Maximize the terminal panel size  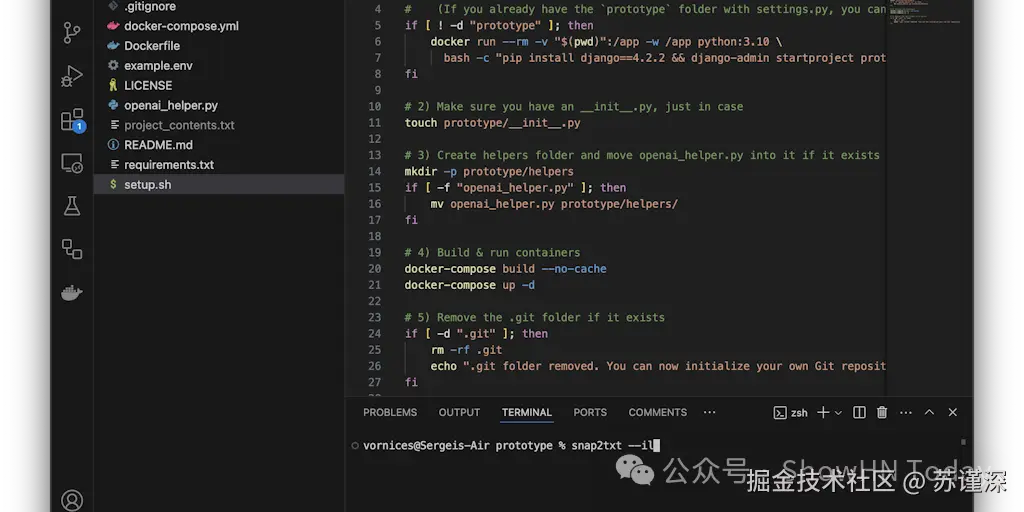929,413
